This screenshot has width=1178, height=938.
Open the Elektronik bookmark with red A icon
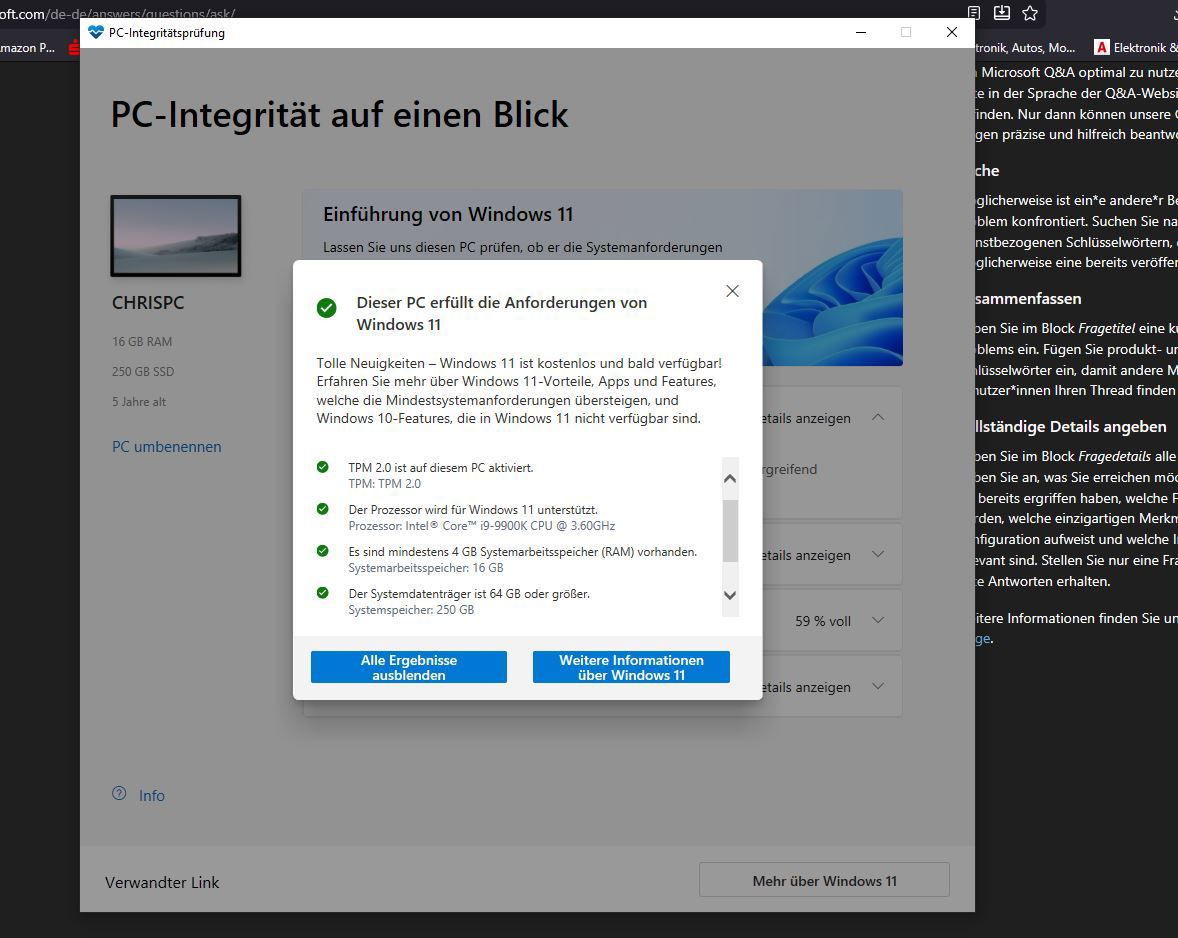coord(1137,47)
